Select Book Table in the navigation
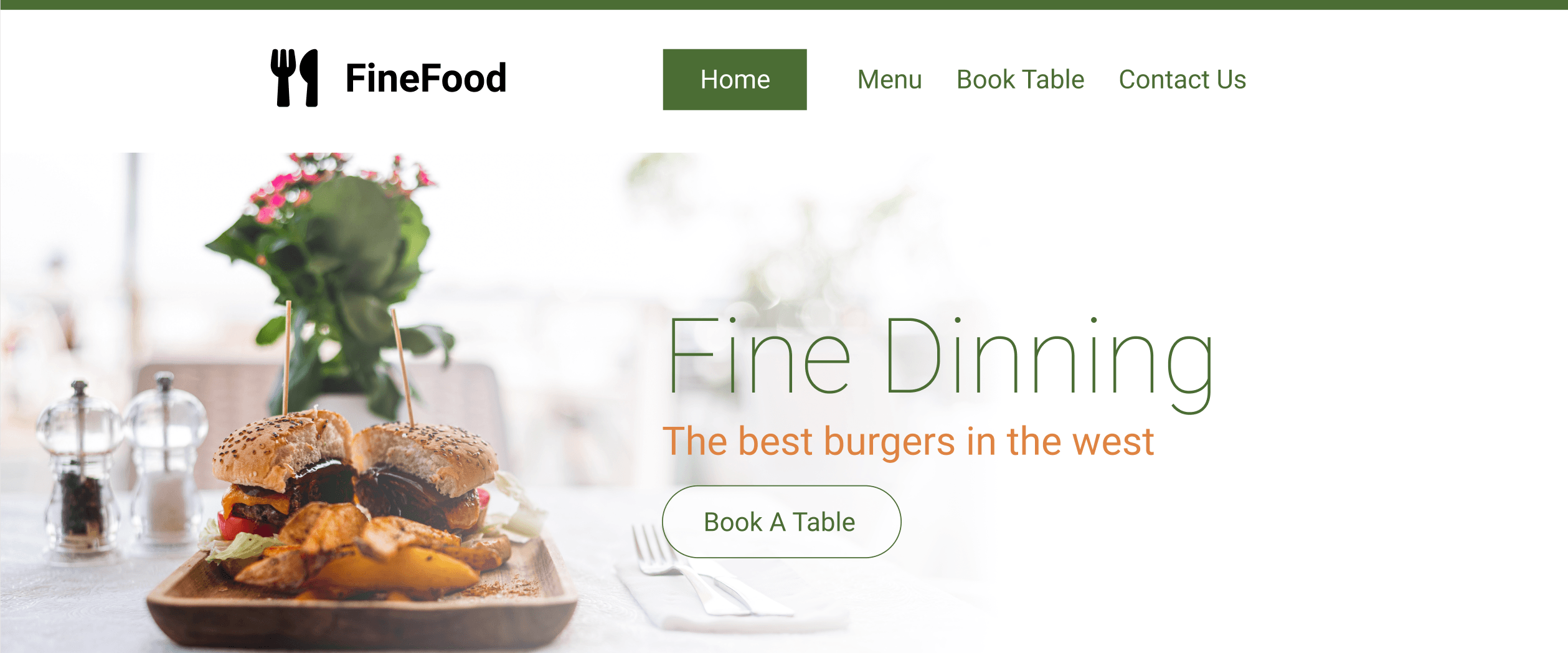The width and height of the screenshot is (1568, 653). tap(1021, 80)
